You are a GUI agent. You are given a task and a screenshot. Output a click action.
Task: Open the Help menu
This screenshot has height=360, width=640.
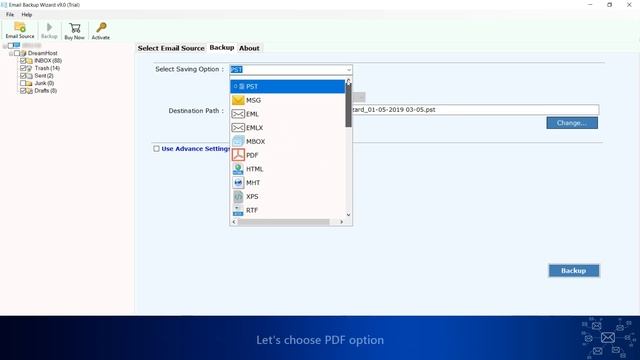coord(27,15)
